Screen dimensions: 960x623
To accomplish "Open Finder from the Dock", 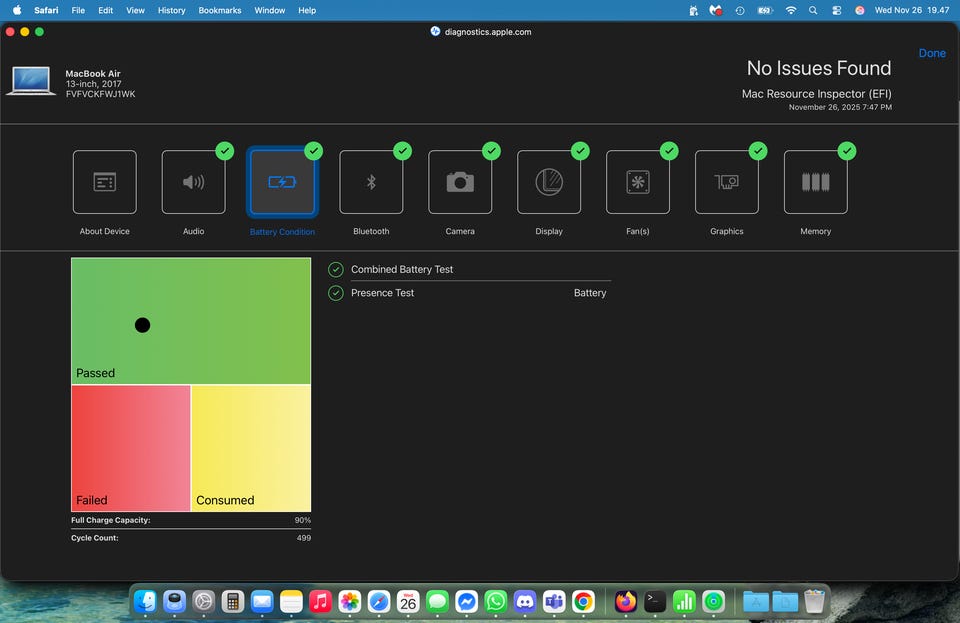I will click(x=146, y=602).
